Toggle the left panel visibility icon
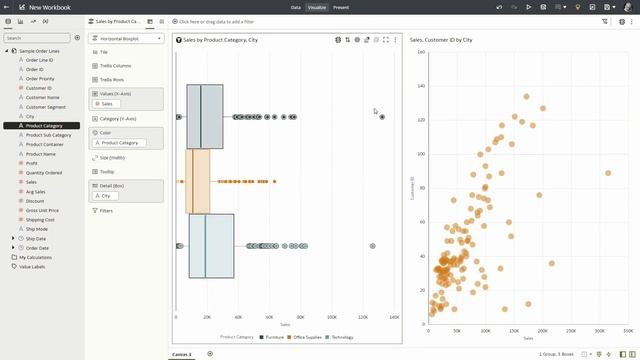 click(623, 354)
